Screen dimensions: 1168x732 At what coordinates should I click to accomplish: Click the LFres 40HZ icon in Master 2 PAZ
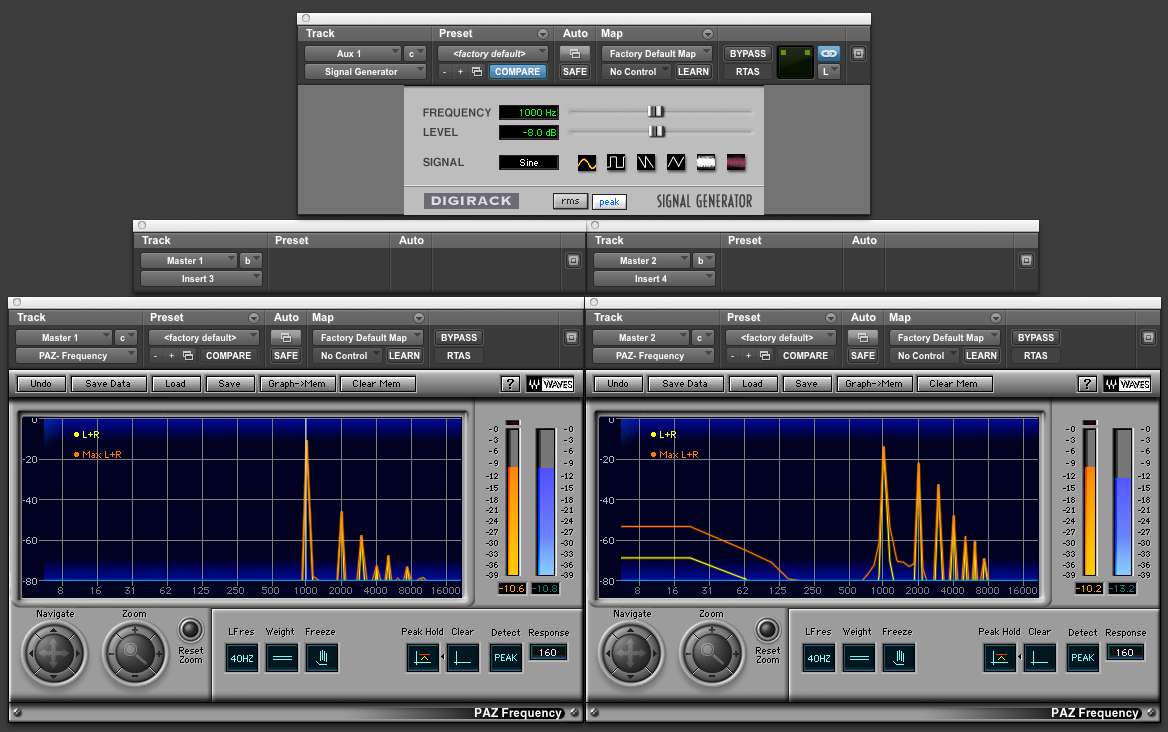819,658
